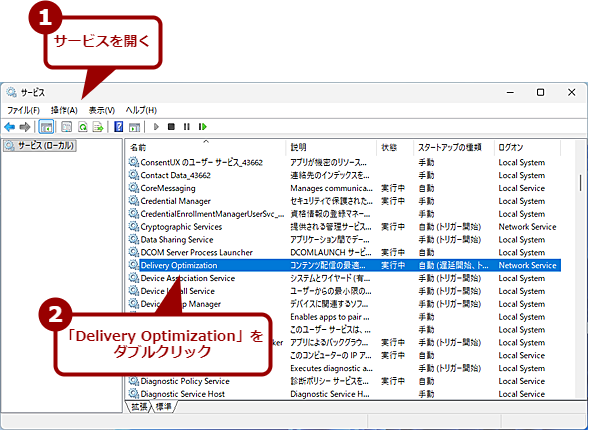
Task: Select the Diagnostic Policy Service name
Action: pos(185,381)
